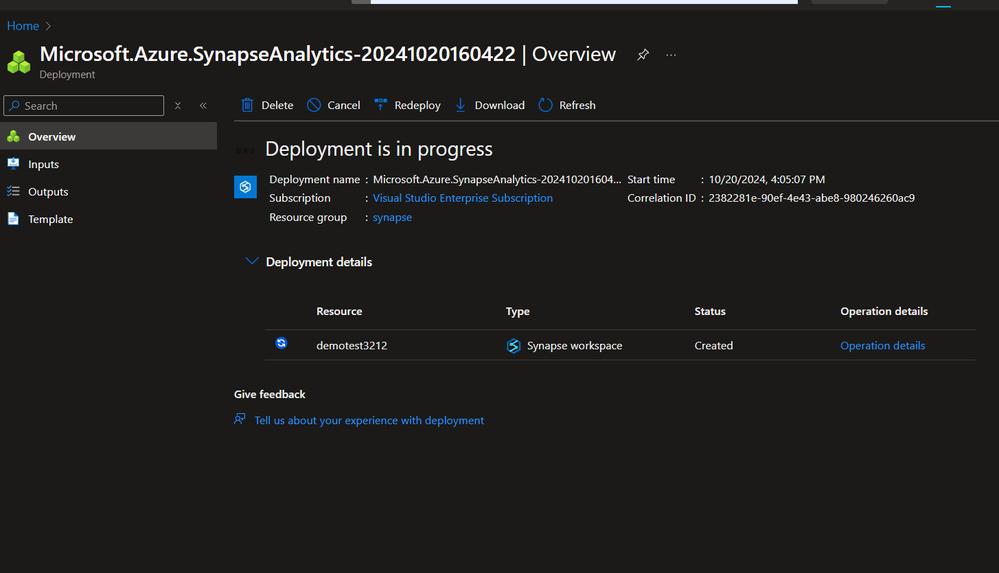The image size is (999, 573).
Task: Click the breadcrumb chevron after Home
Action: (48, 26)
